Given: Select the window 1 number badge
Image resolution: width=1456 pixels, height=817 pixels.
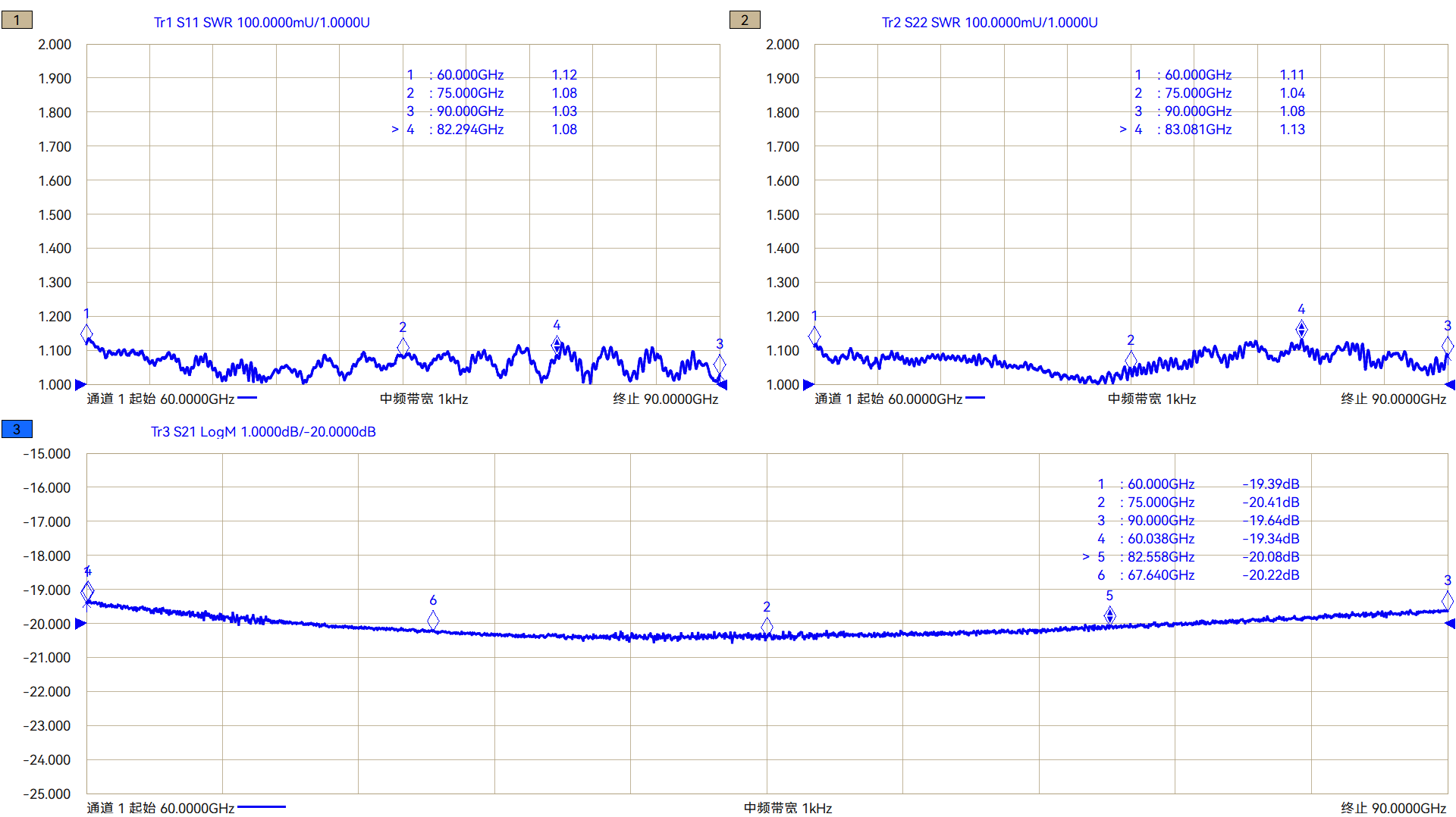Looking at the screenshot, I should pos(17,20).
